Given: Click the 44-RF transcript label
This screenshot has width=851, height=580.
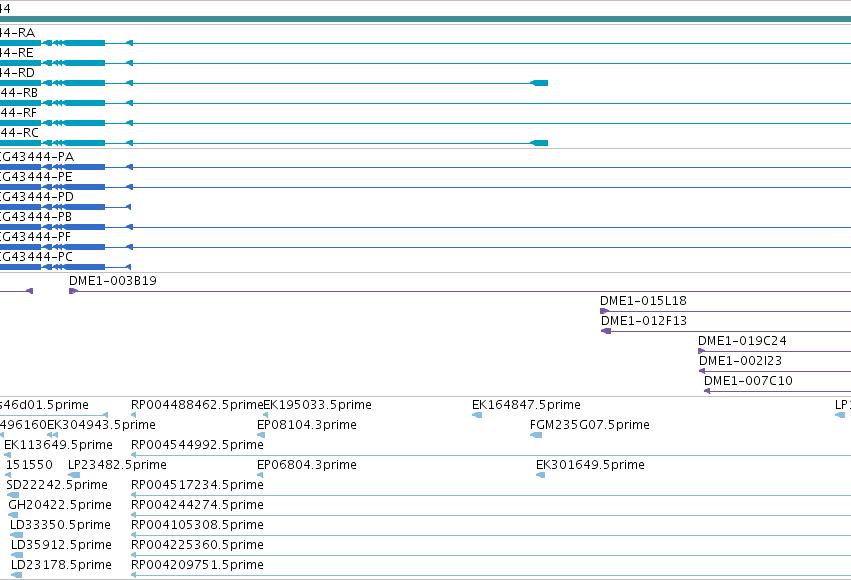Looking at the screenshot, I should click(x=18, y=113).
